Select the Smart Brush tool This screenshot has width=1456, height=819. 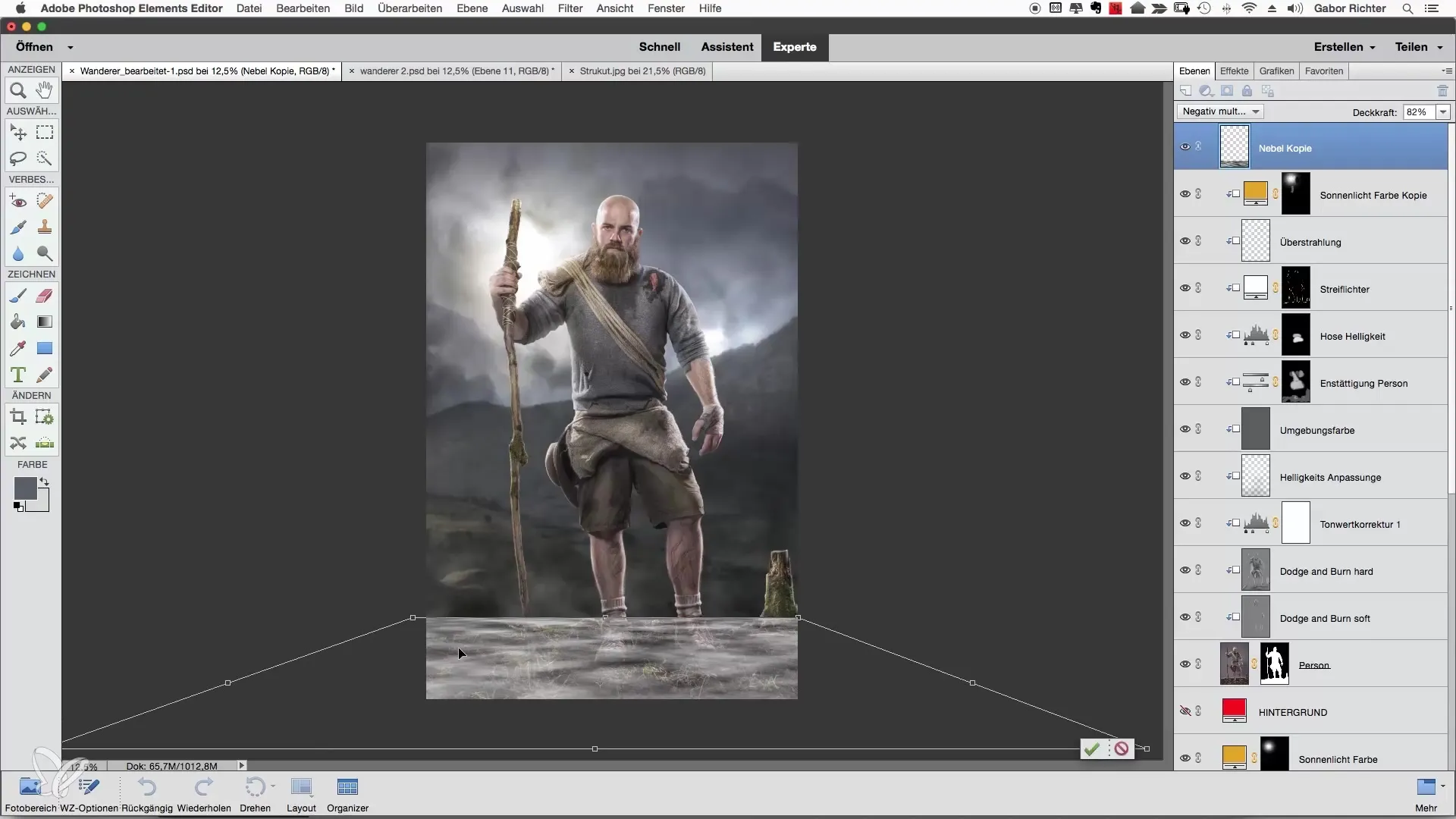(18, 227)
